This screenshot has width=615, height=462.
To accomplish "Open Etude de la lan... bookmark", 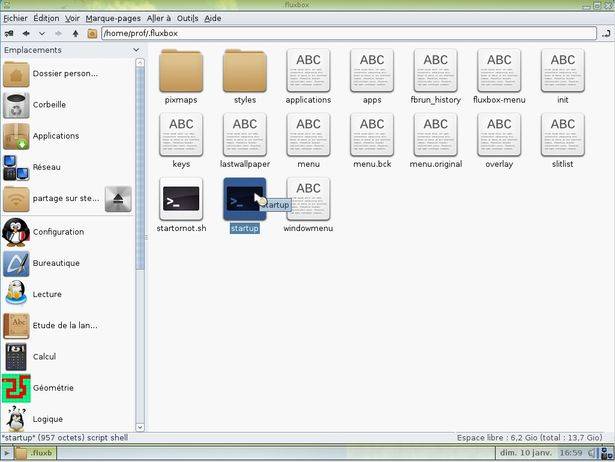I will (67, 326).
